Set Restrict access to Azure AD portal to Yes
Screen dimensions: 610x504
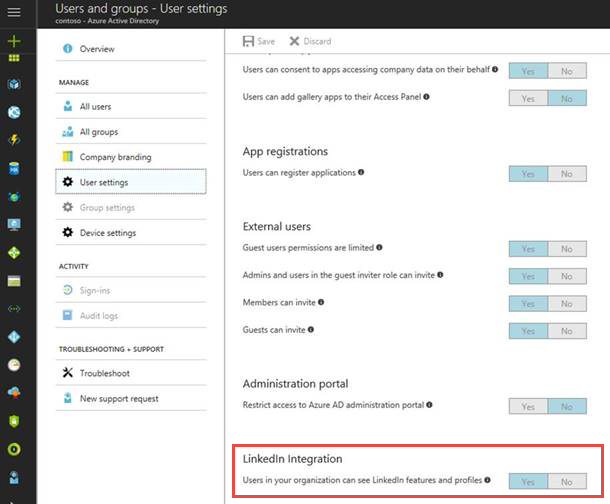coord(528,406)
